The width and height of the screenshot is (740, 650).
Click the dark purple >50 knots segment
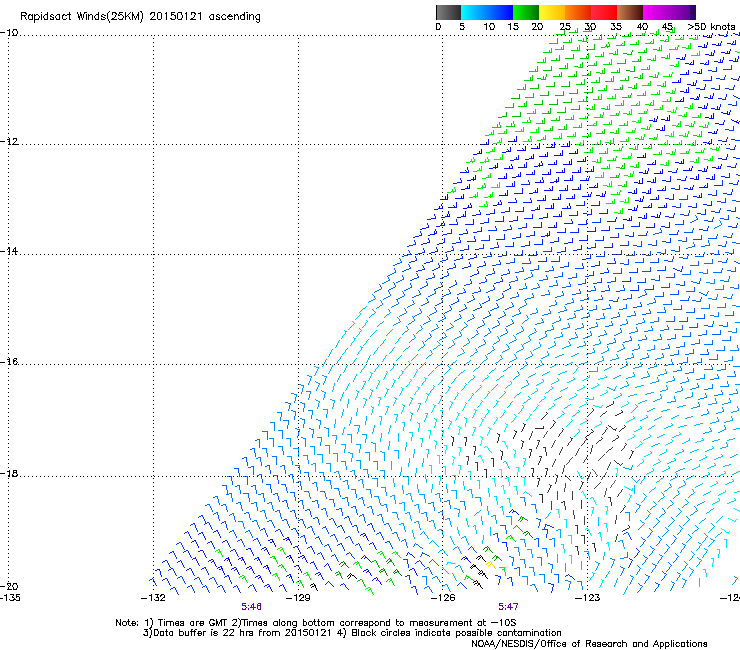click(x=693, y=12)
